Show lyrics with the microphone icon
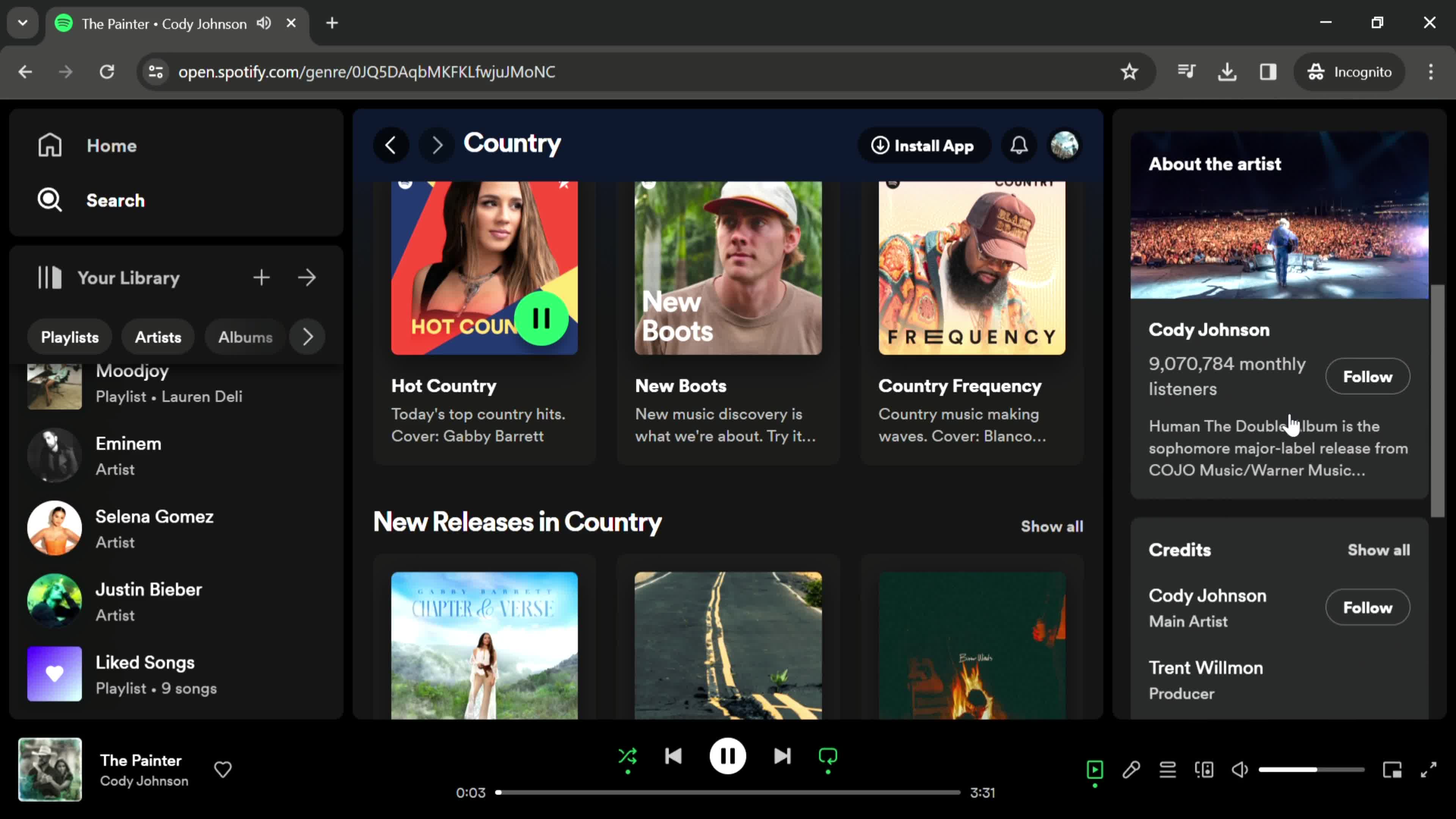Screen dimensions: 1456x819 point(1131,769)
